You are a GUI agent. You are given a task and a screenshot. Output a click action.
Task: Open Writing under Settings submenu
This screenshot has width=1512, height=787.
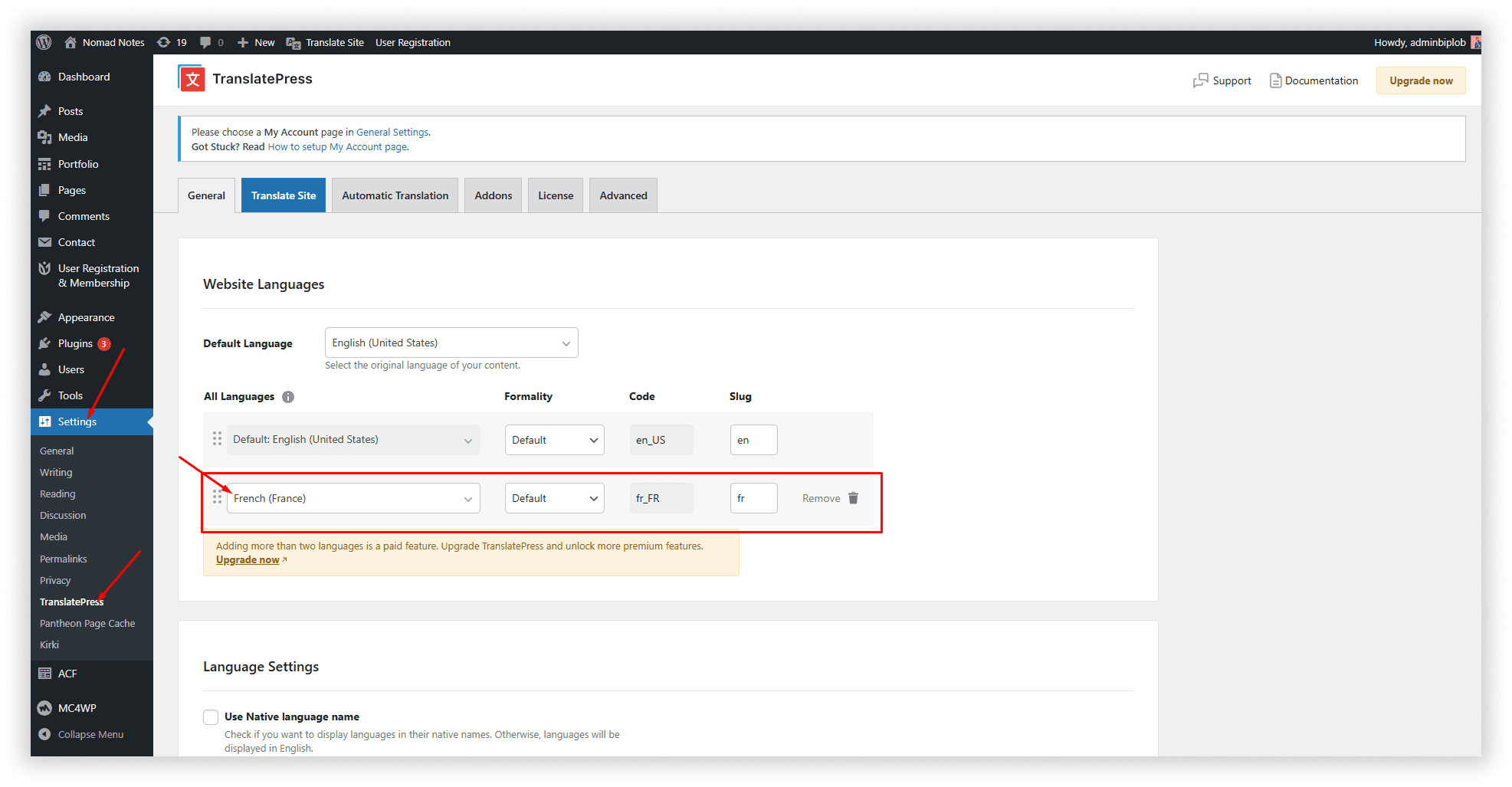pos(56,473)
